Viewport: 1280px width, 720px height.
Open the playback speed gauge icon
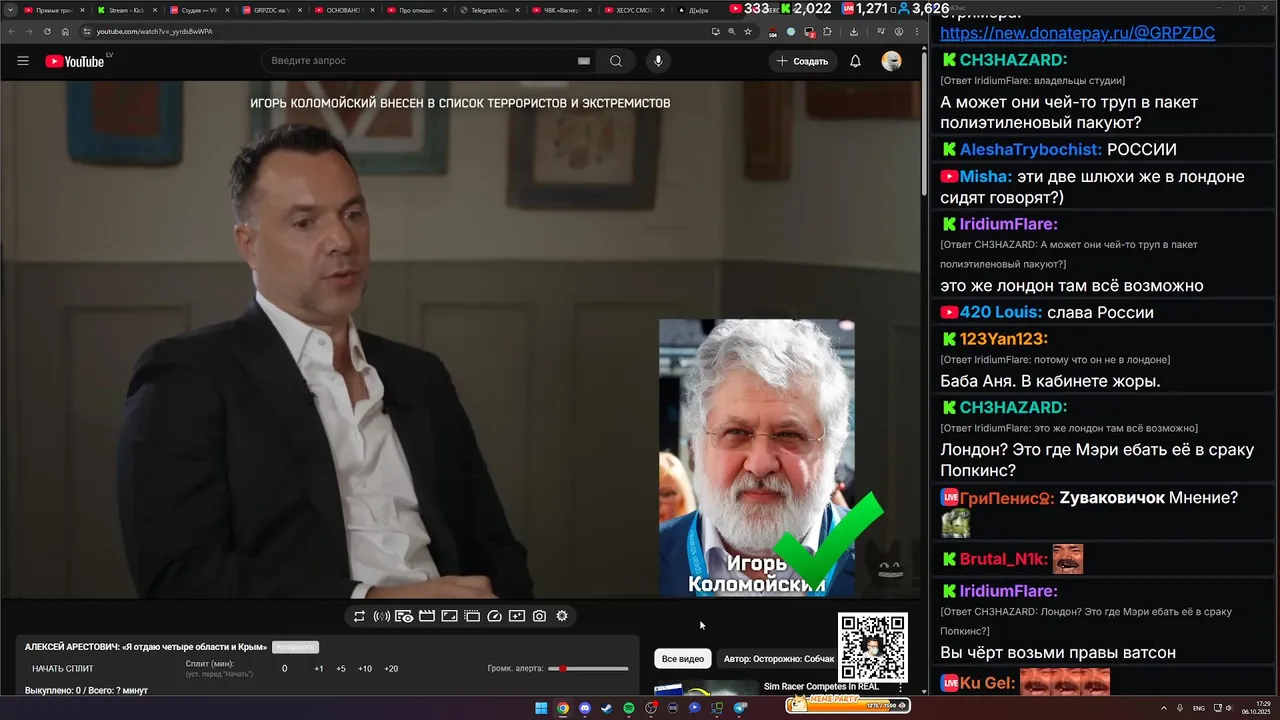(494, 616)
